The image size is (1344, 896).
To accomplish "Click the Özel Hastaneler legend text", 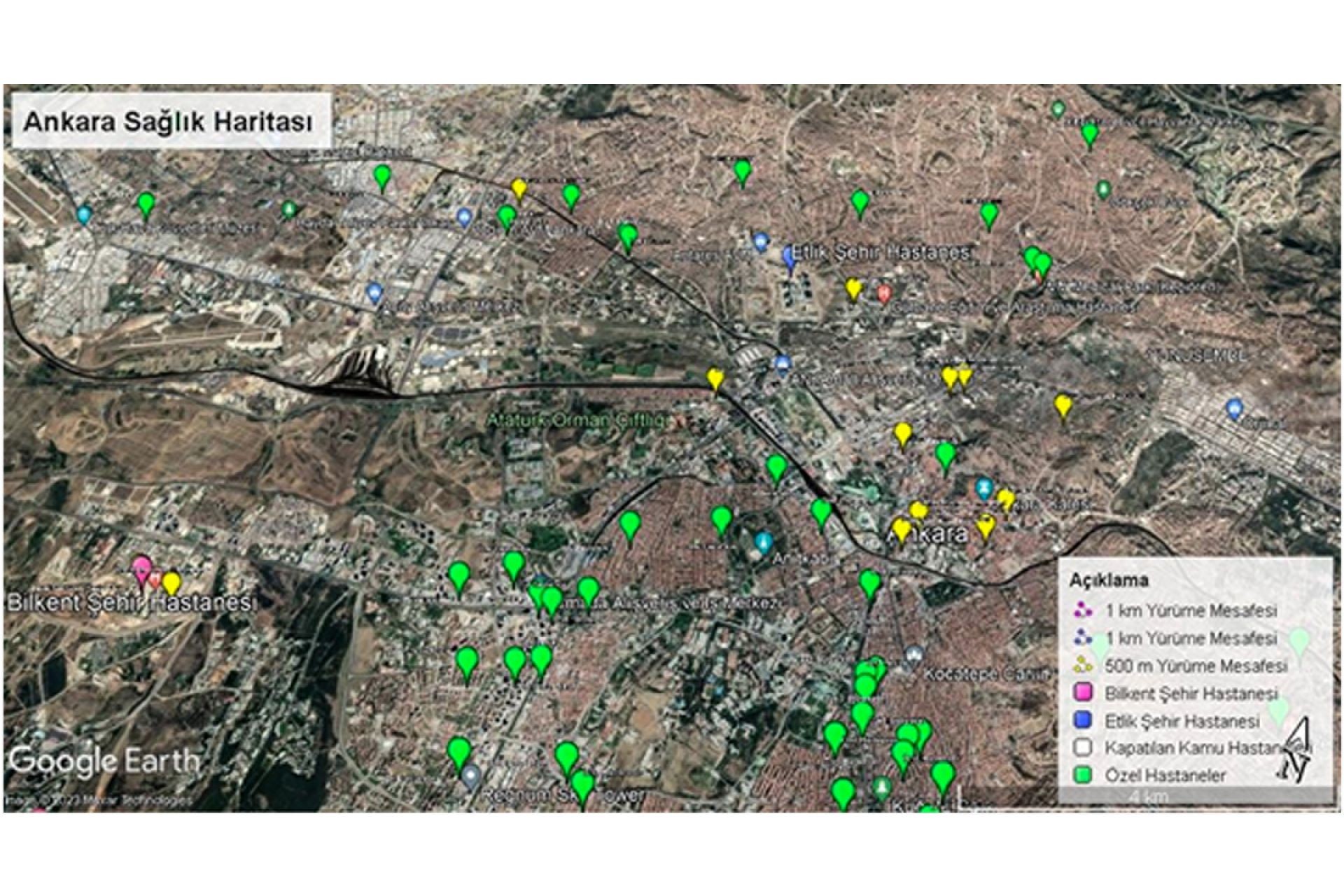I will [x=1166, y=776].
